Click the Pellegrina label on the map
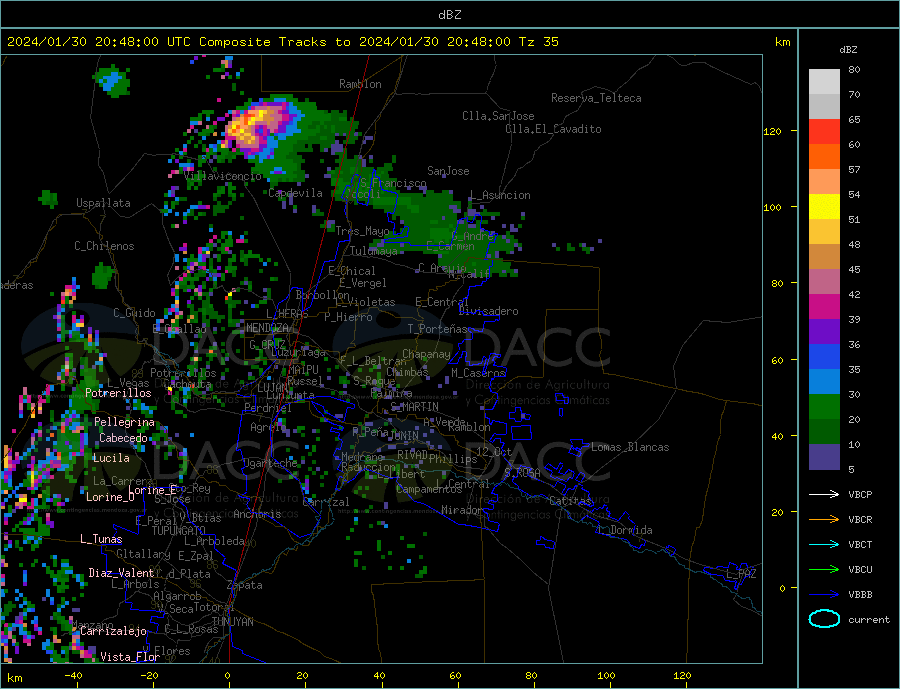This screenshot has height=689, width=900. coord(125,423)
